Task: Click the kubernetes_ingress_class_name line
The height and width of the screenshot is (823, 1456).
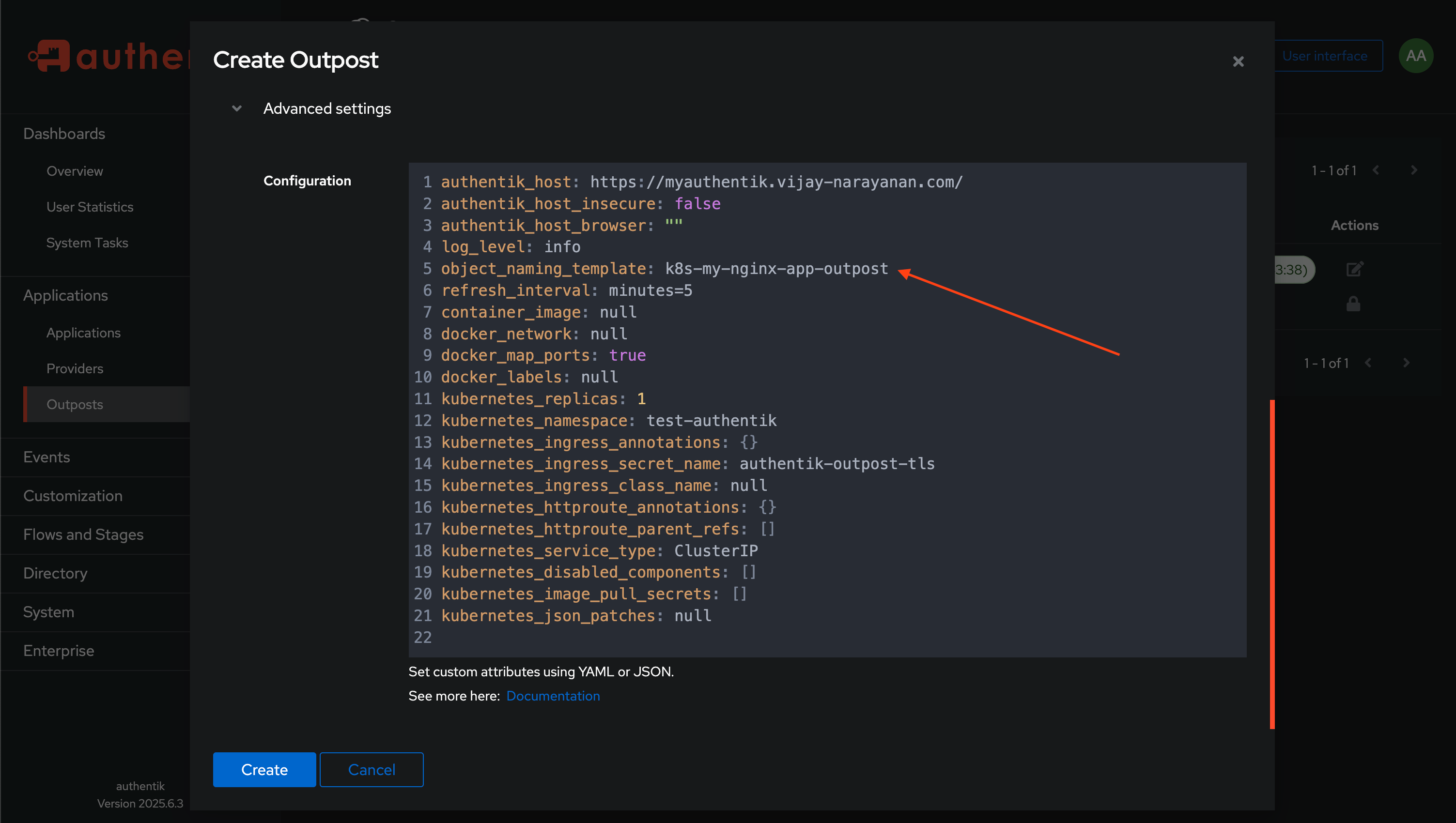Action: (604, 486)
